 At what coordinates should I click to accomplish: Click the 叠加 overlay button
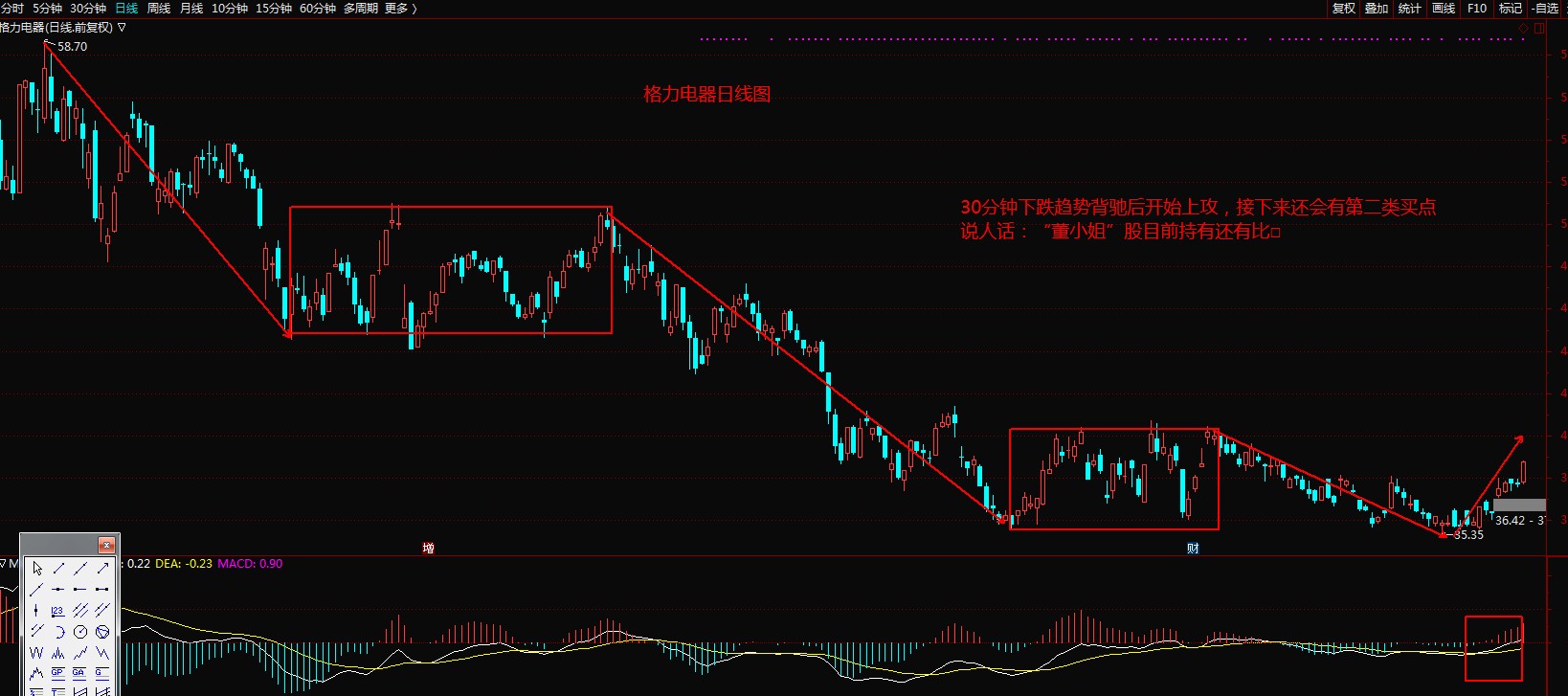(1377, 8)
